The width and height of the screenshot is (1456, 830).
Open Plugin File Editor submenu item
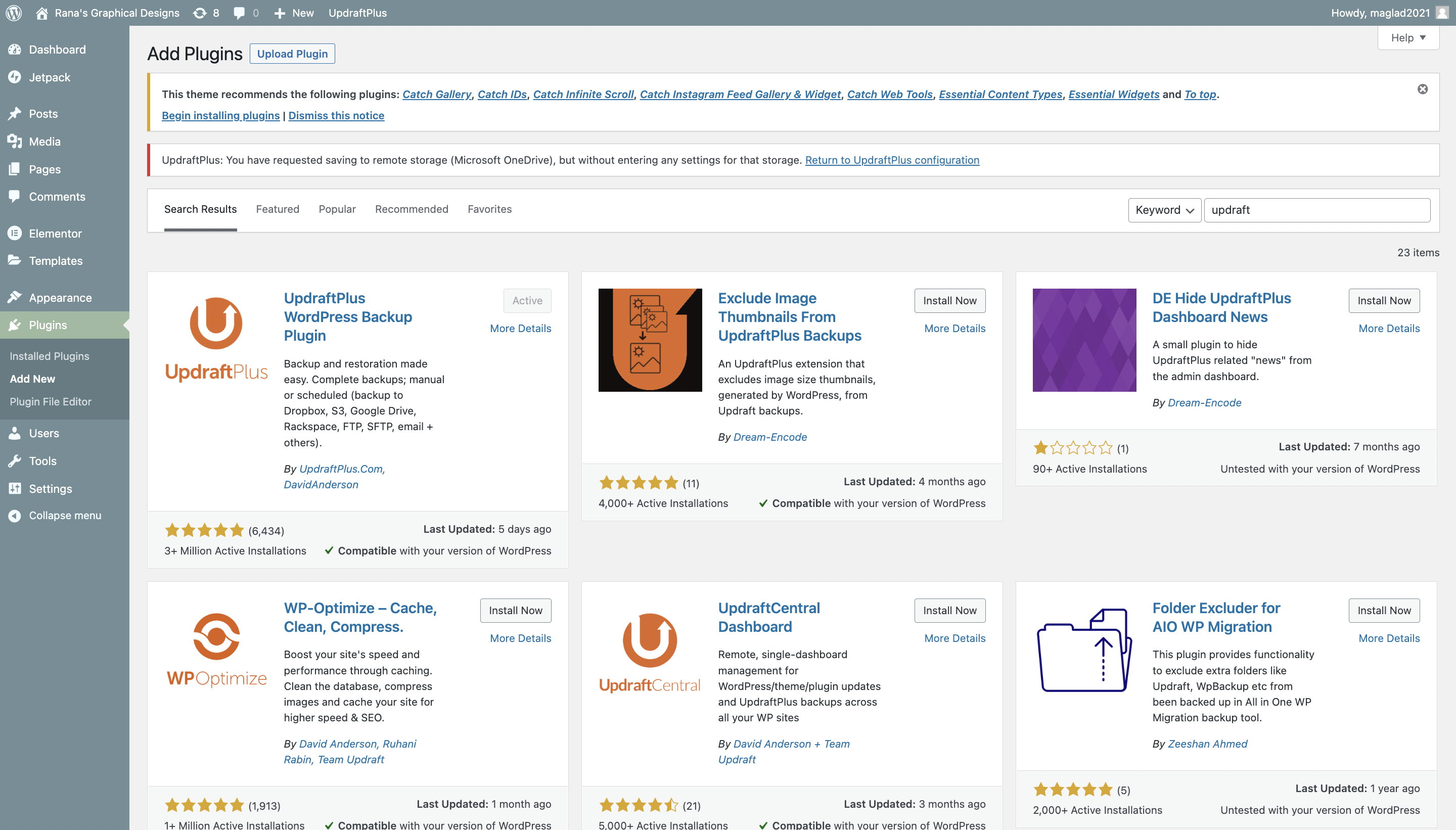pyautogui.click(x=51, y=401)
